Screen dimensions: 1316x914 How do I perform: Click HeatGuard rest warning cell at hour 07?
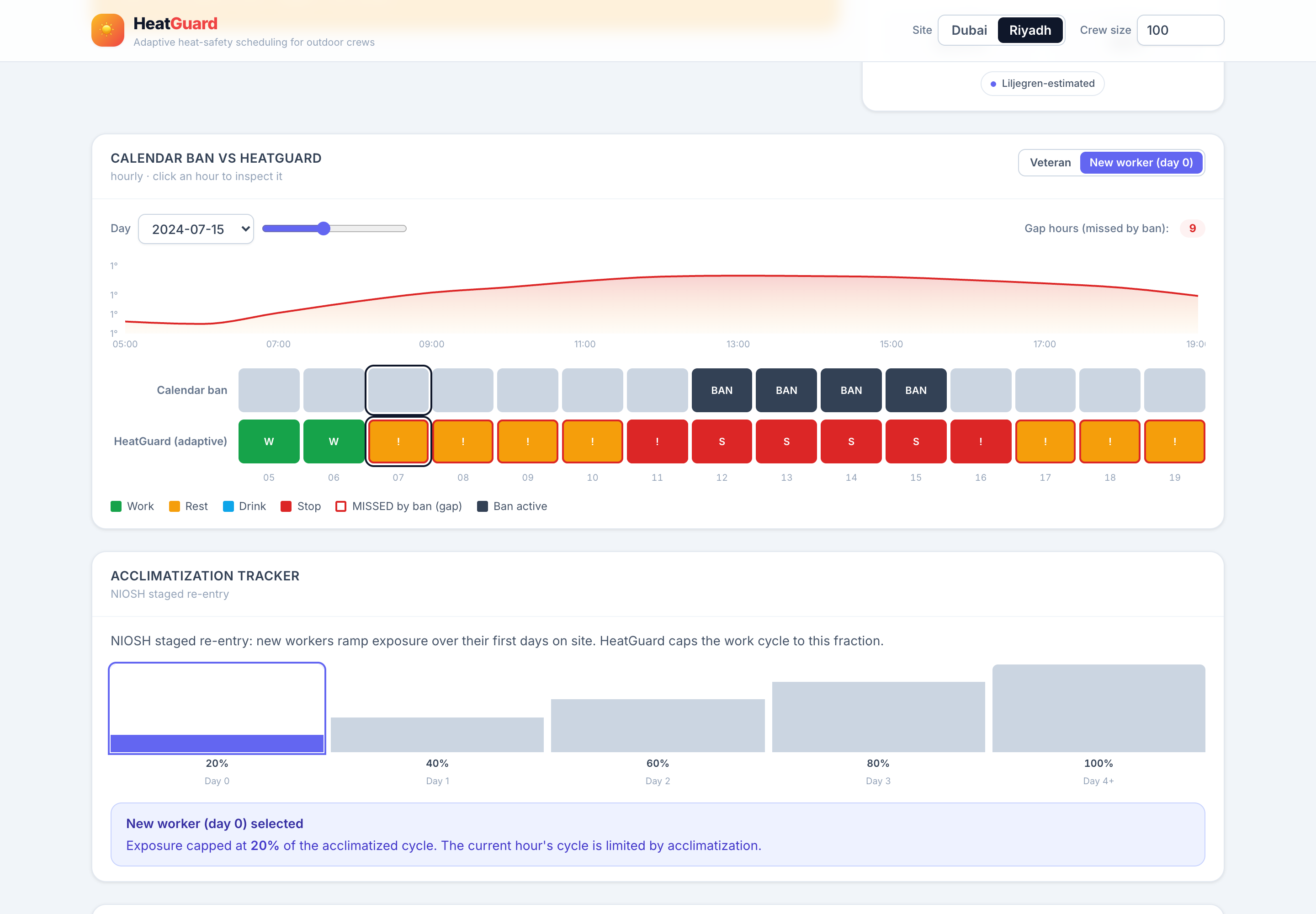398,441
